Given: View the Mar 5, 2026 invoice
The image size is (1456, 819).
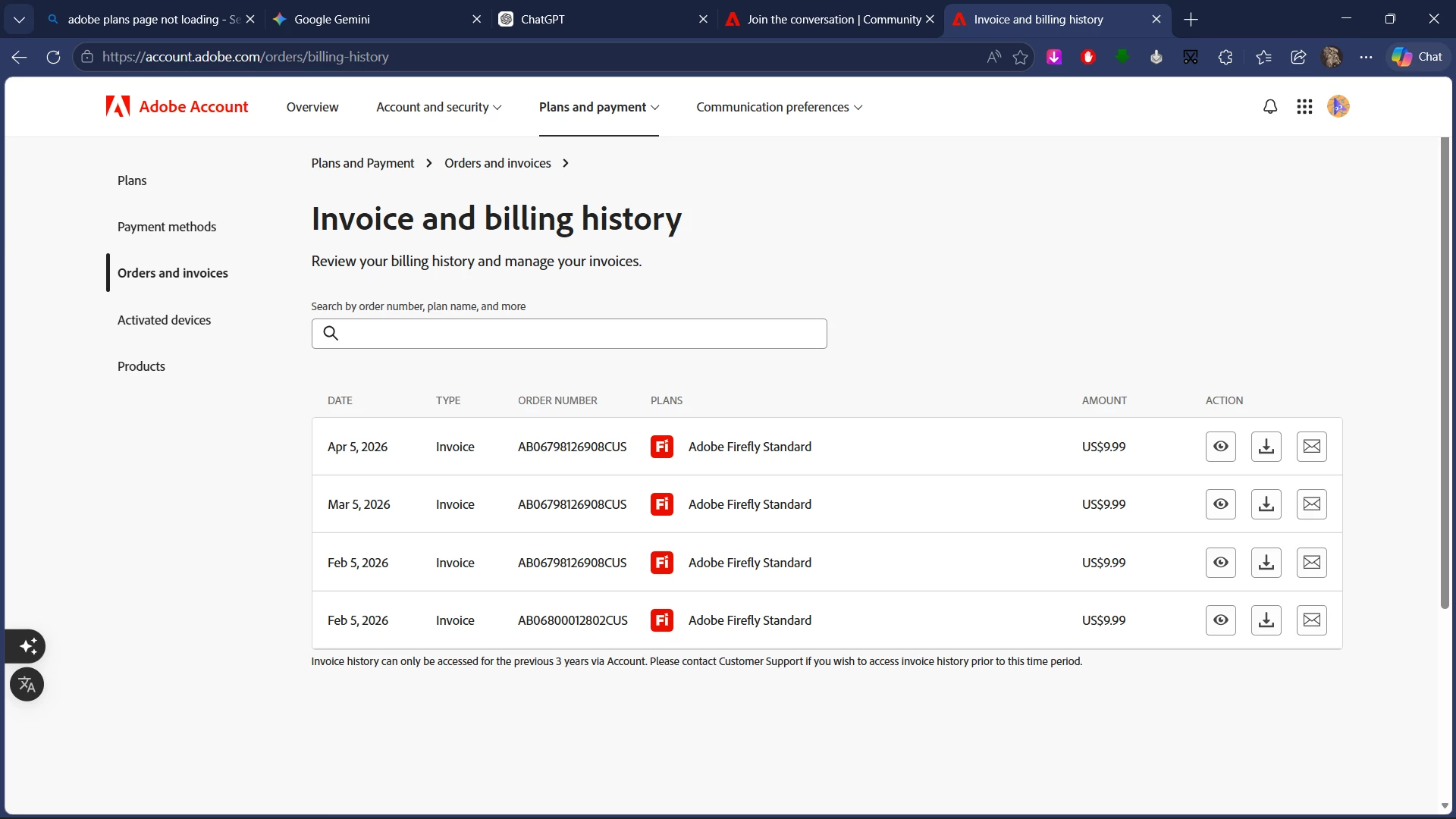Looking at the screenshot, I should (1220, 504).
